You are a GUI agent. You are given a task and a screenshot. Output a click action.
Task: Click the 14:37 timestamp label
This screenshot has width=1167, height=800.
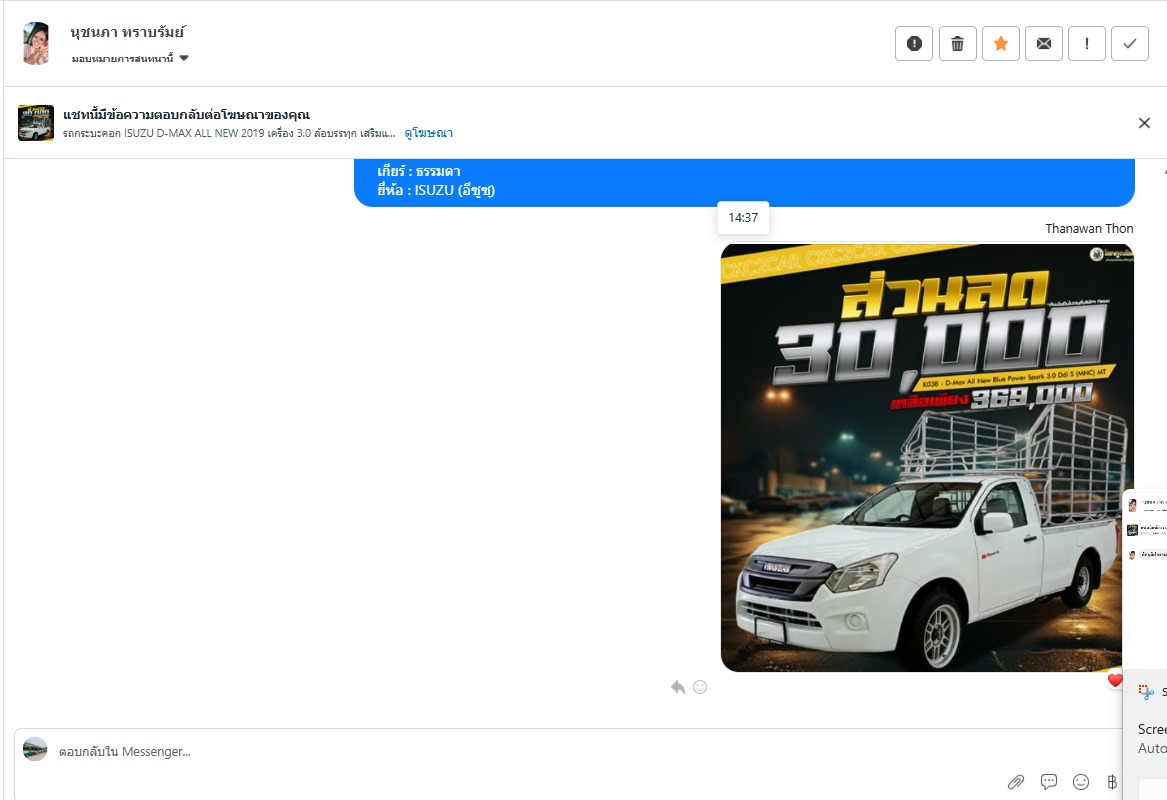743,217
